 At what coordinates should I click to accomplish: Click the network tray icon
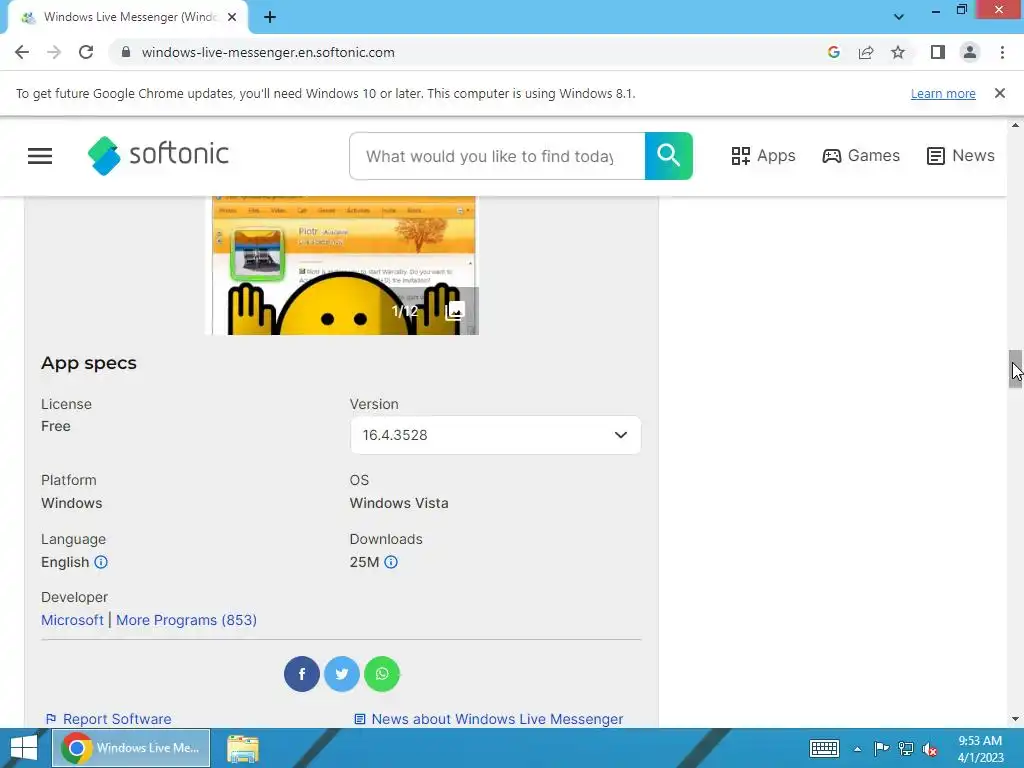point(906,748)
